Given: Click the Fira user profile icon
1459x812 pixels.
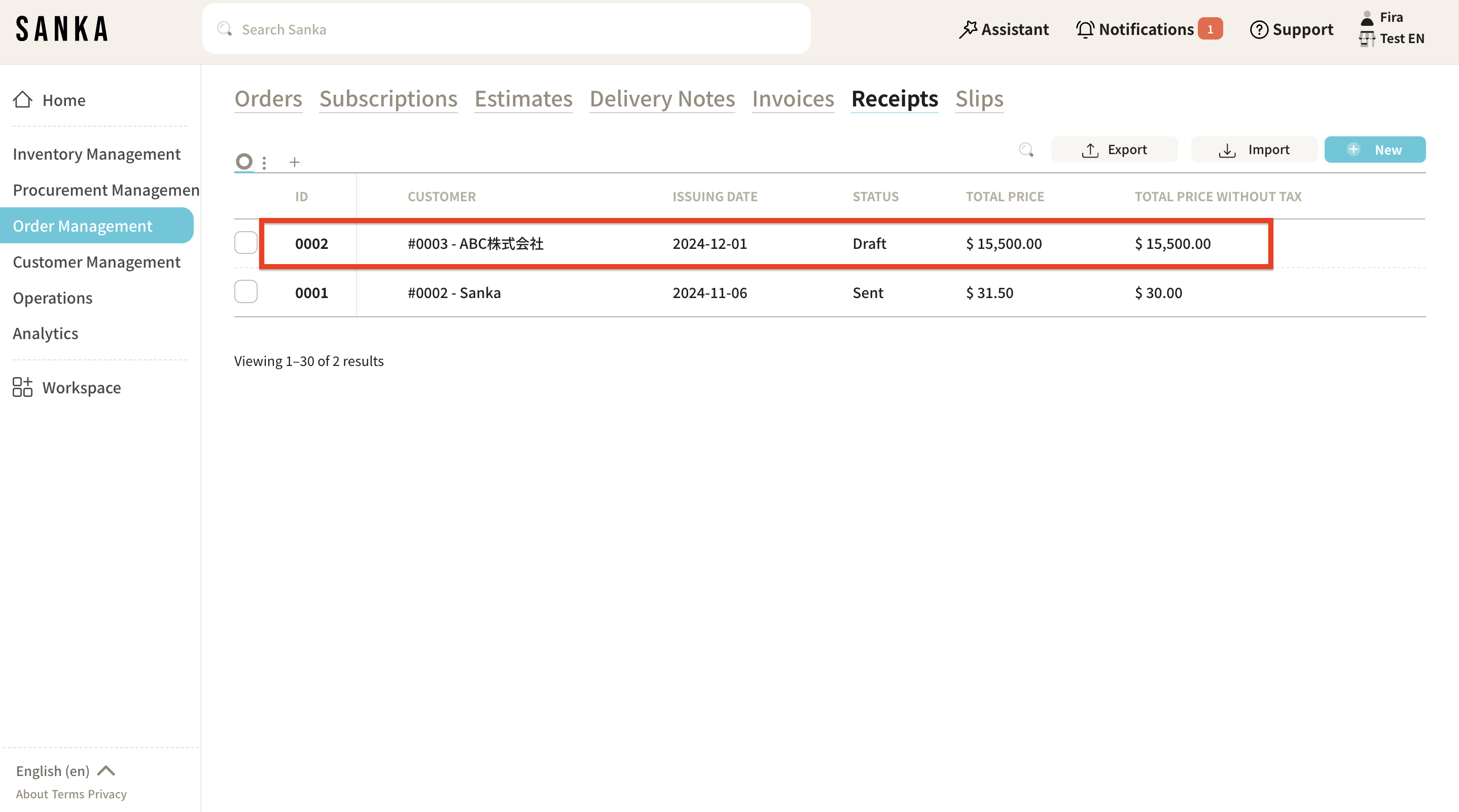Looking at the screenshot, I should tap(1367, 18).
